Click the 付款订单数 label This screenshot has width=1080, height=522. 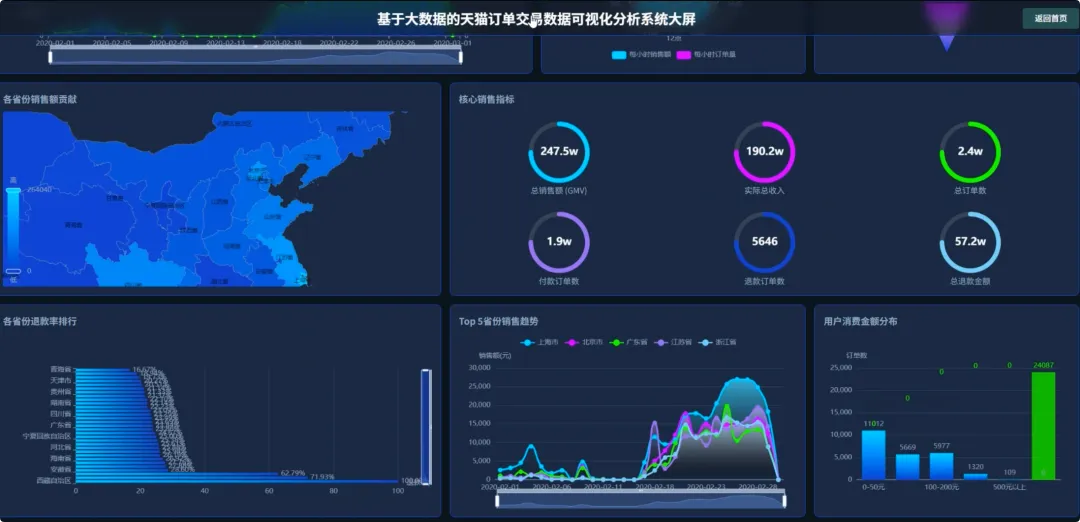click(559, 281)
